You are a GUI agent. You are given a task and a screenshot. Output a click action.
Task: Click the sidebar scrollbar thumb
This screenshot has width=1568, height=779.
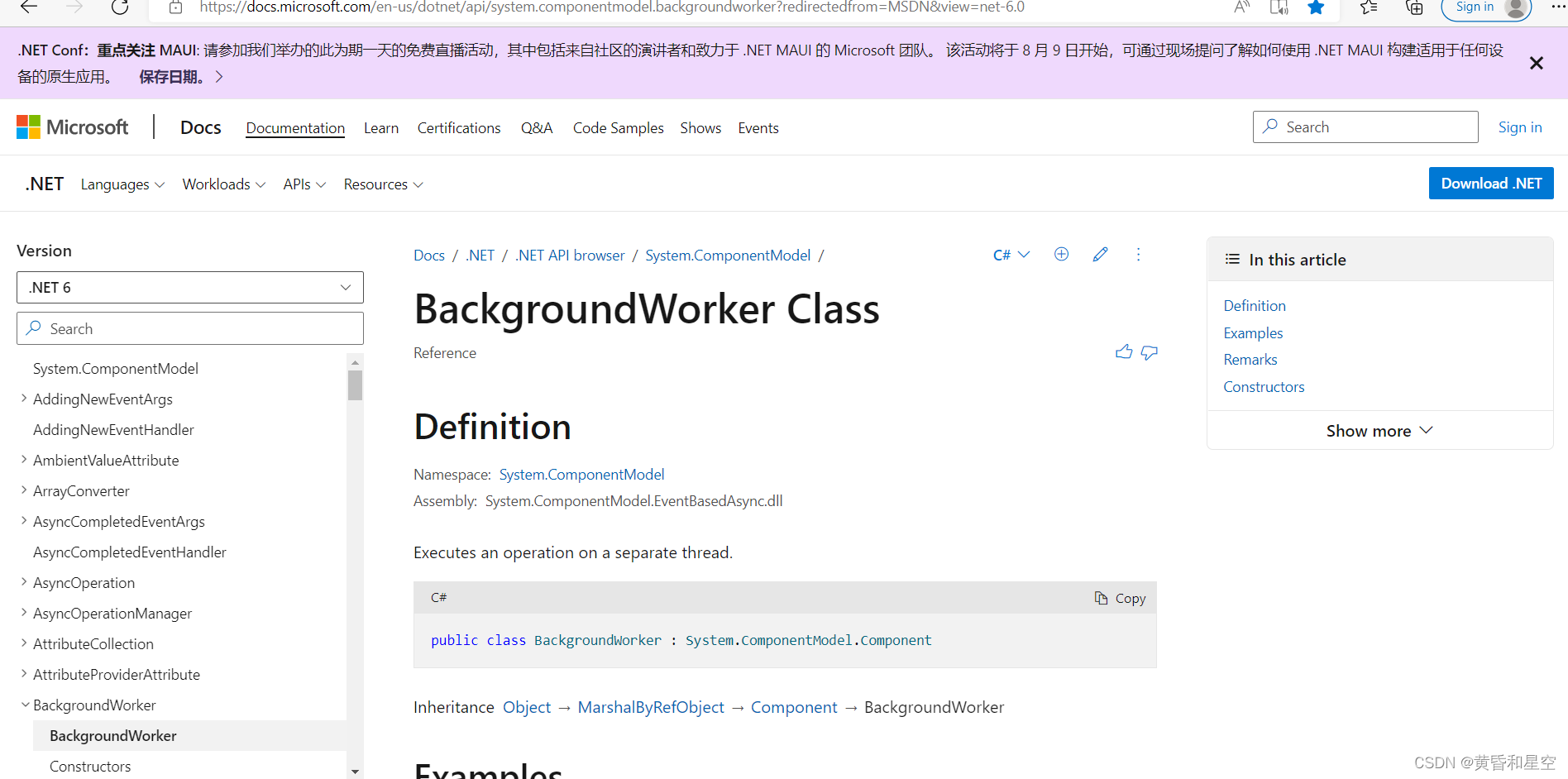tap(355, 385)
